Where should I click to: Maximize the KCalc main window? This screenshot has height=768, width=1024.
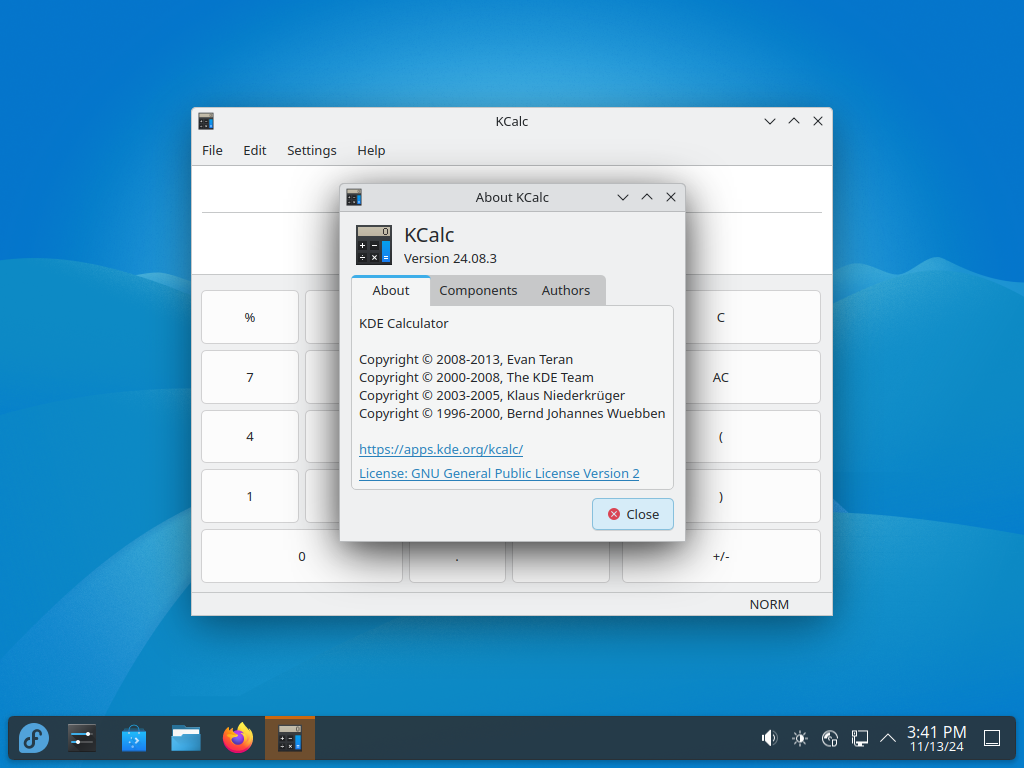[x=794, y=121]
